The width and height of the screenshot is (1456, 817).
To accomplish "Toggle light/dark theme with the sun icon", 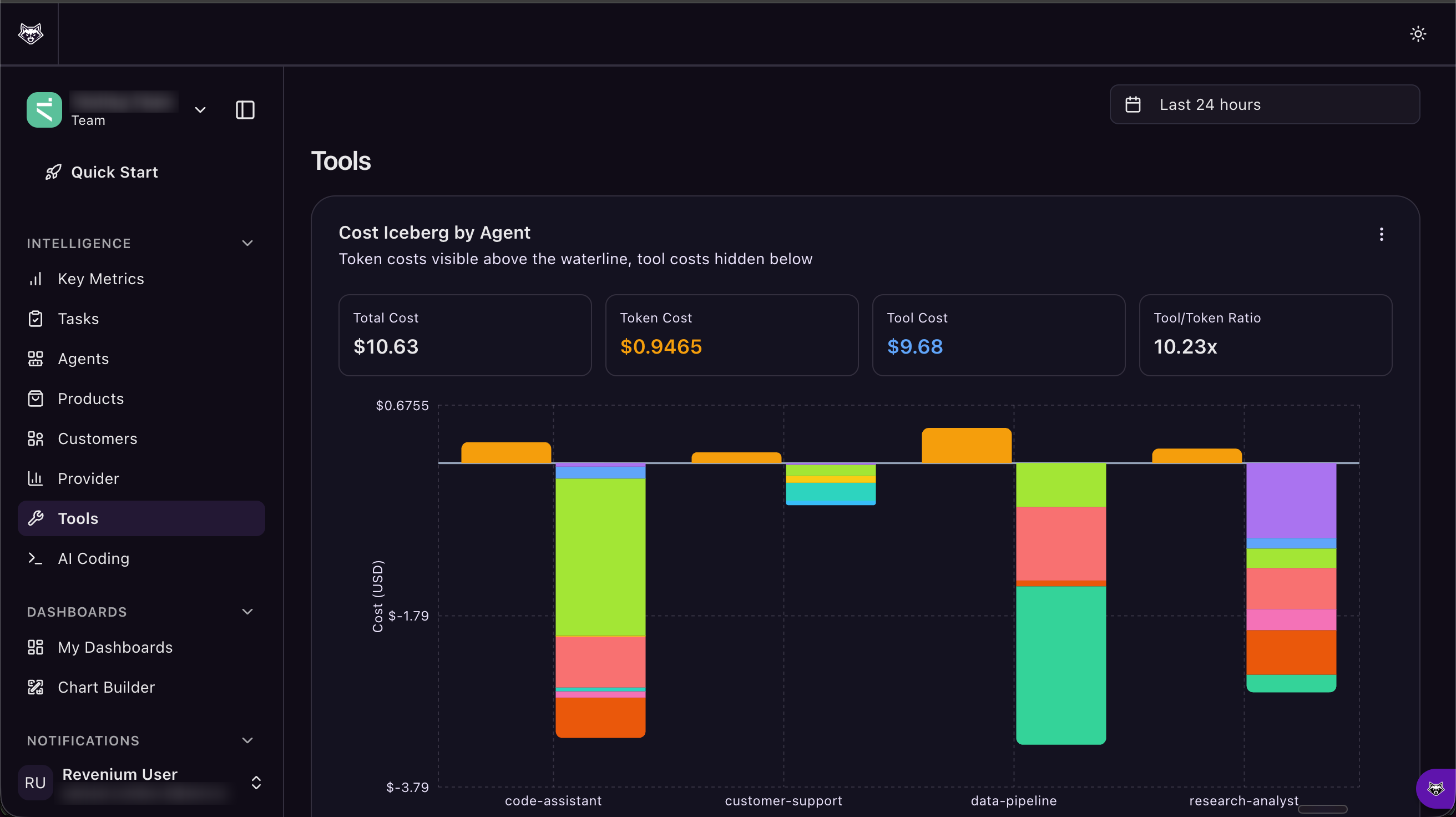I will (1418, 34).
